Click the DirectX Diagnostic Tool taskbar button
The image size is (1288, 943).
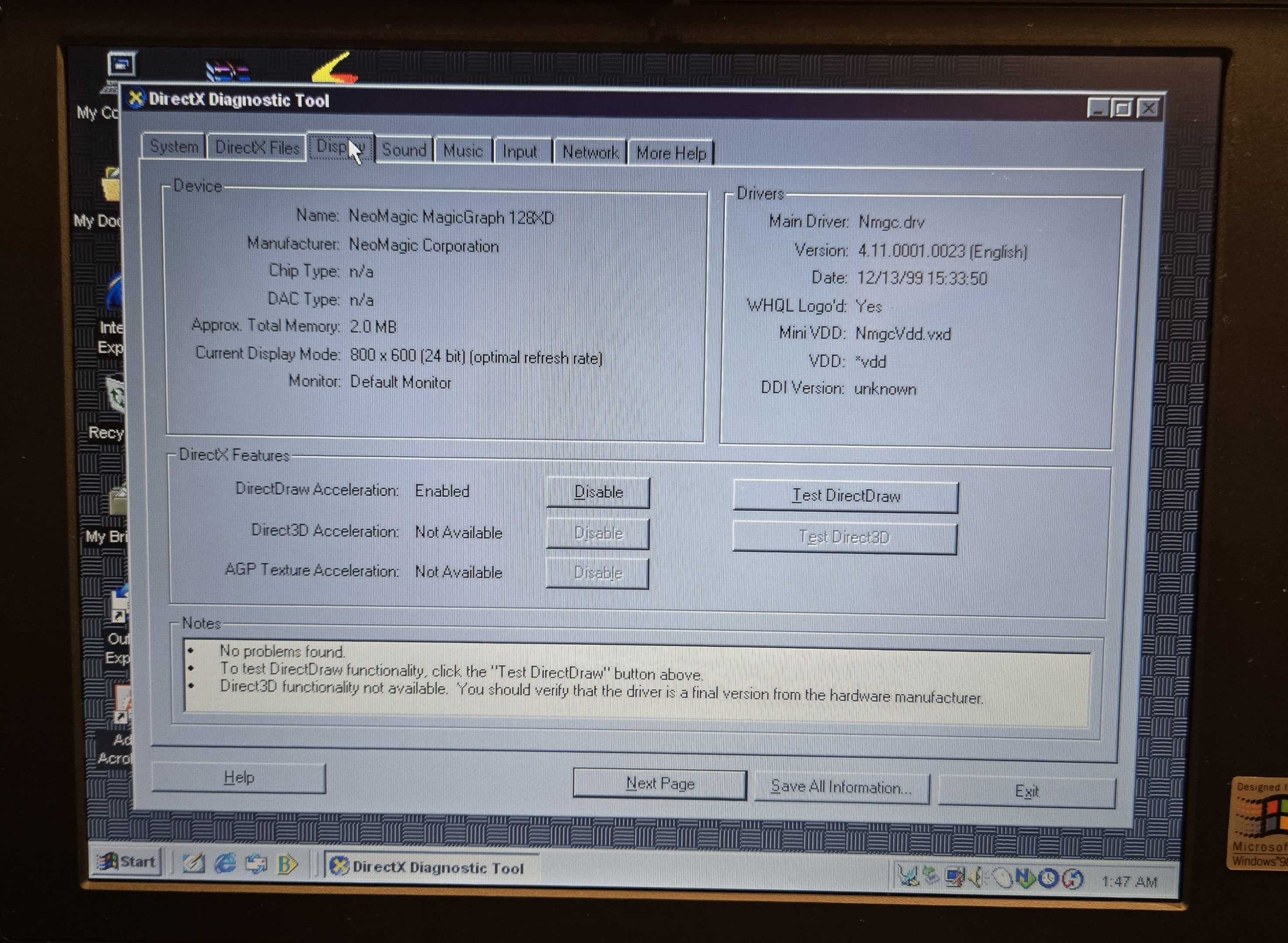click(x=432, y=867)
